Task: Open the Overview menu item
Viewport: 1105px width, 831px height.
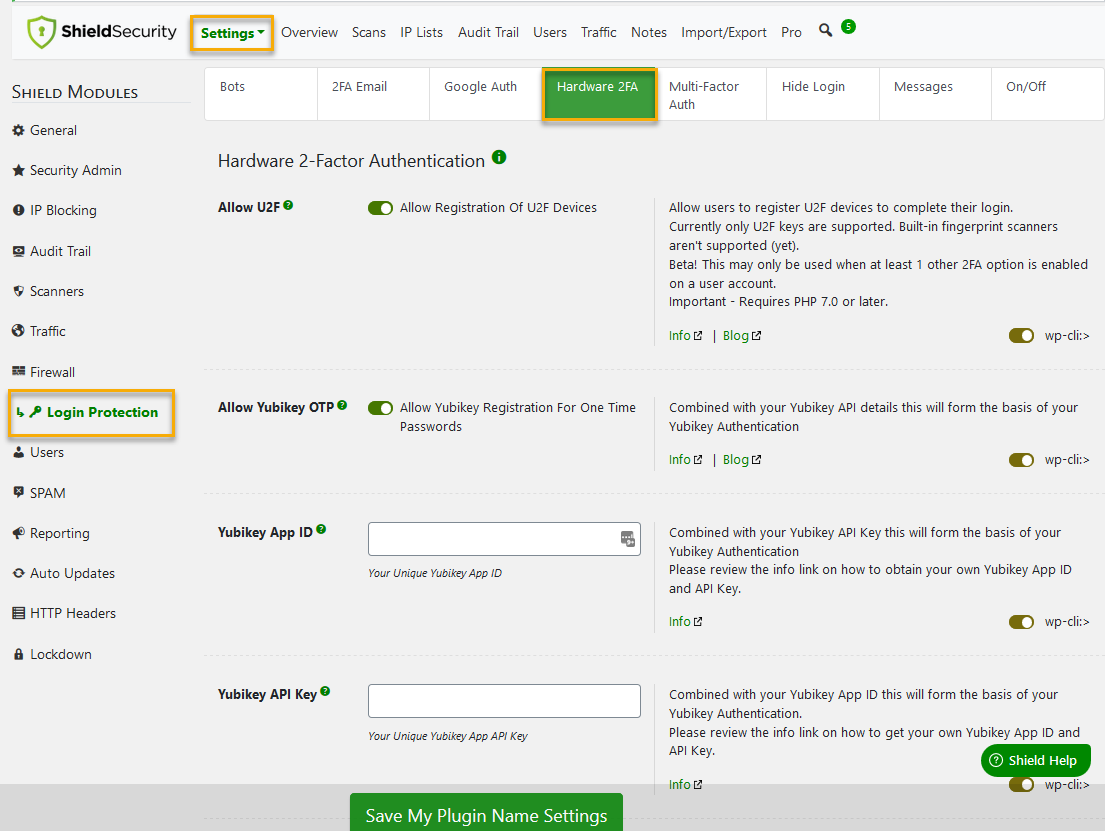Action: tap(309, 32)
